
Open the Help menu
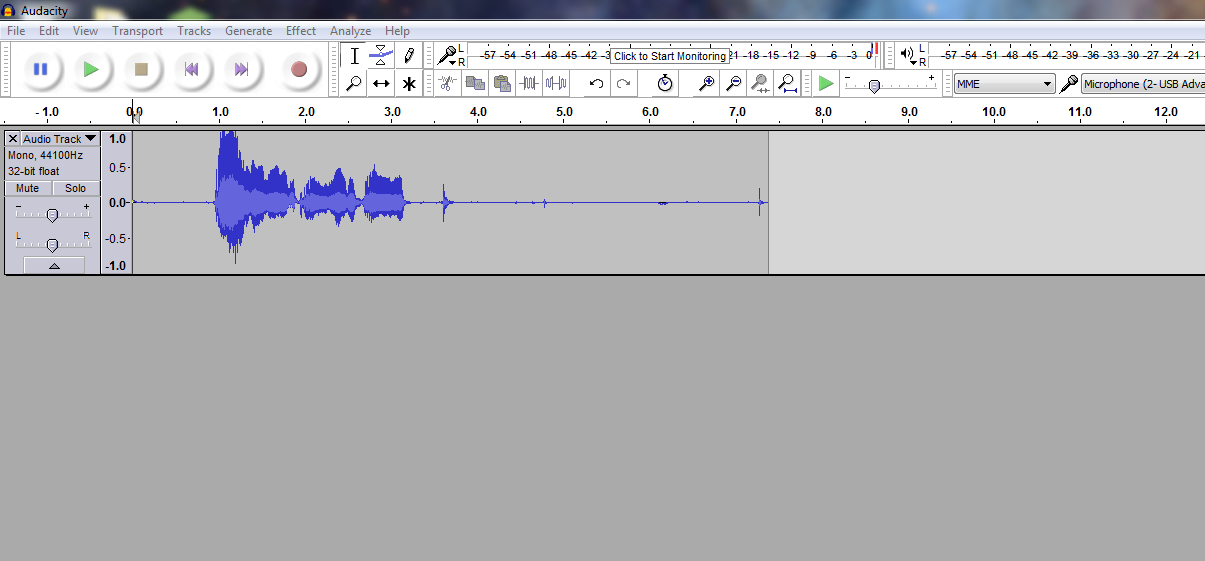click(397, 31)
